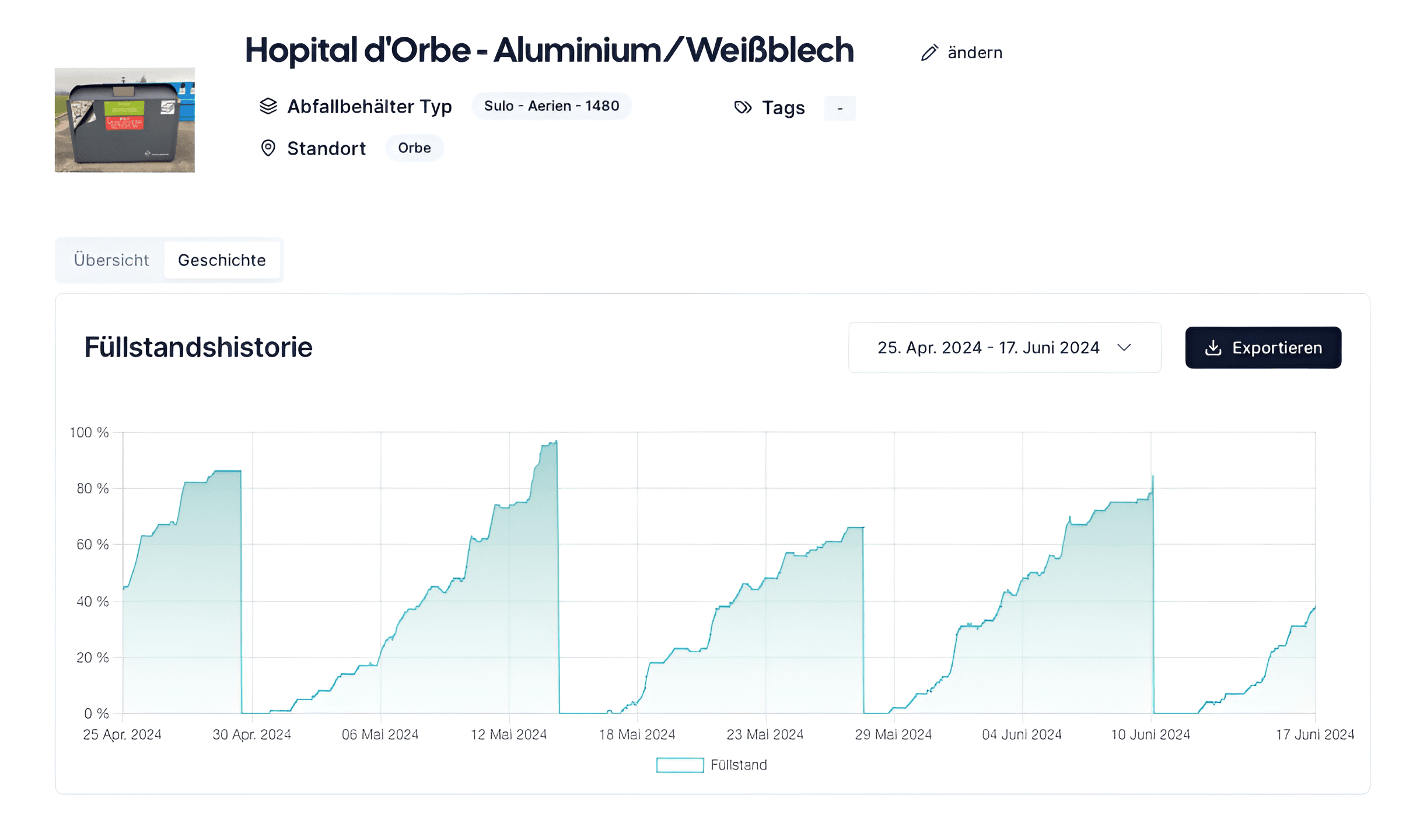Toggle the Füllstand legend swatch
This screenshot has width=1406, height=840.
[680, 765]
